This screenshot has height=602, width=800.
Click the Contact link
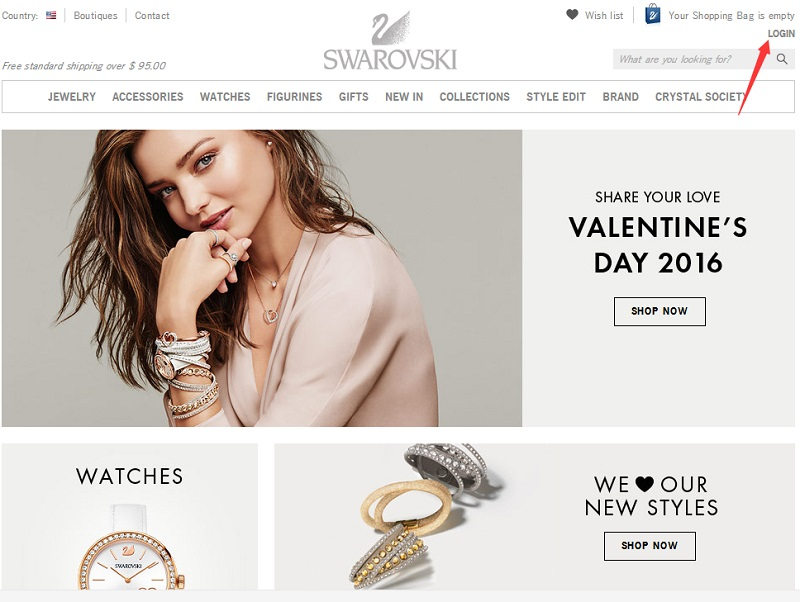[152, 15]
